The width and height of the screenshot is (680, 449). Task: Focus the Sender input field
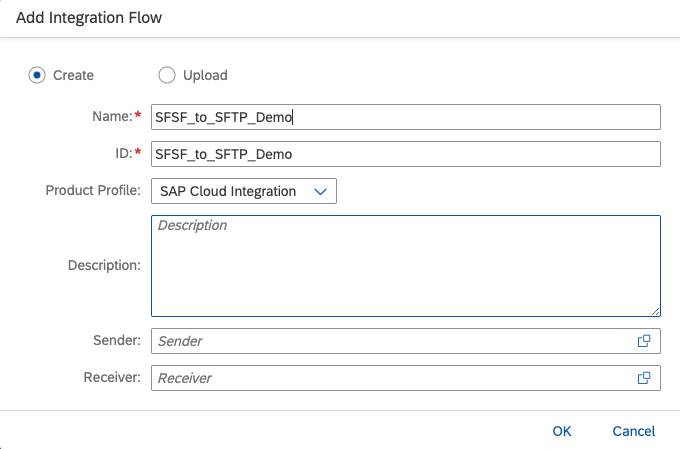point(406,341)
